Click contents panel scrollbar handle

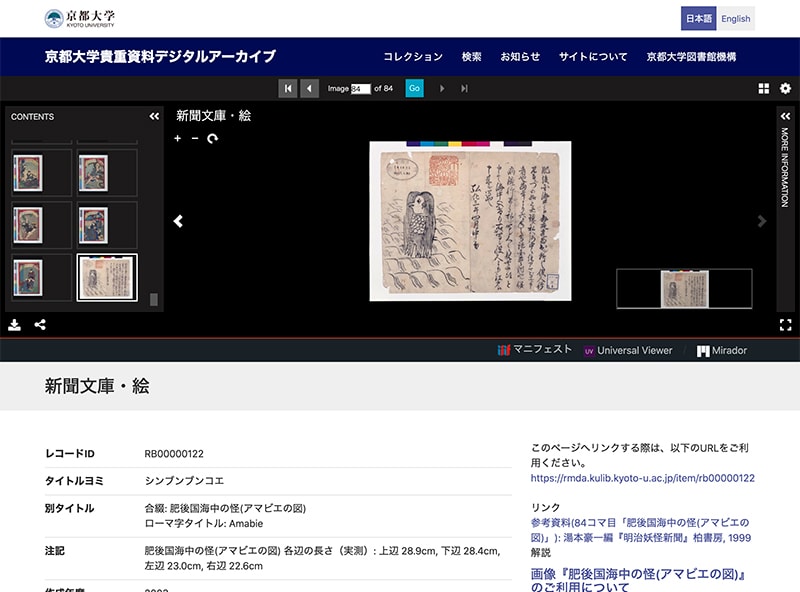pos(154,299)
